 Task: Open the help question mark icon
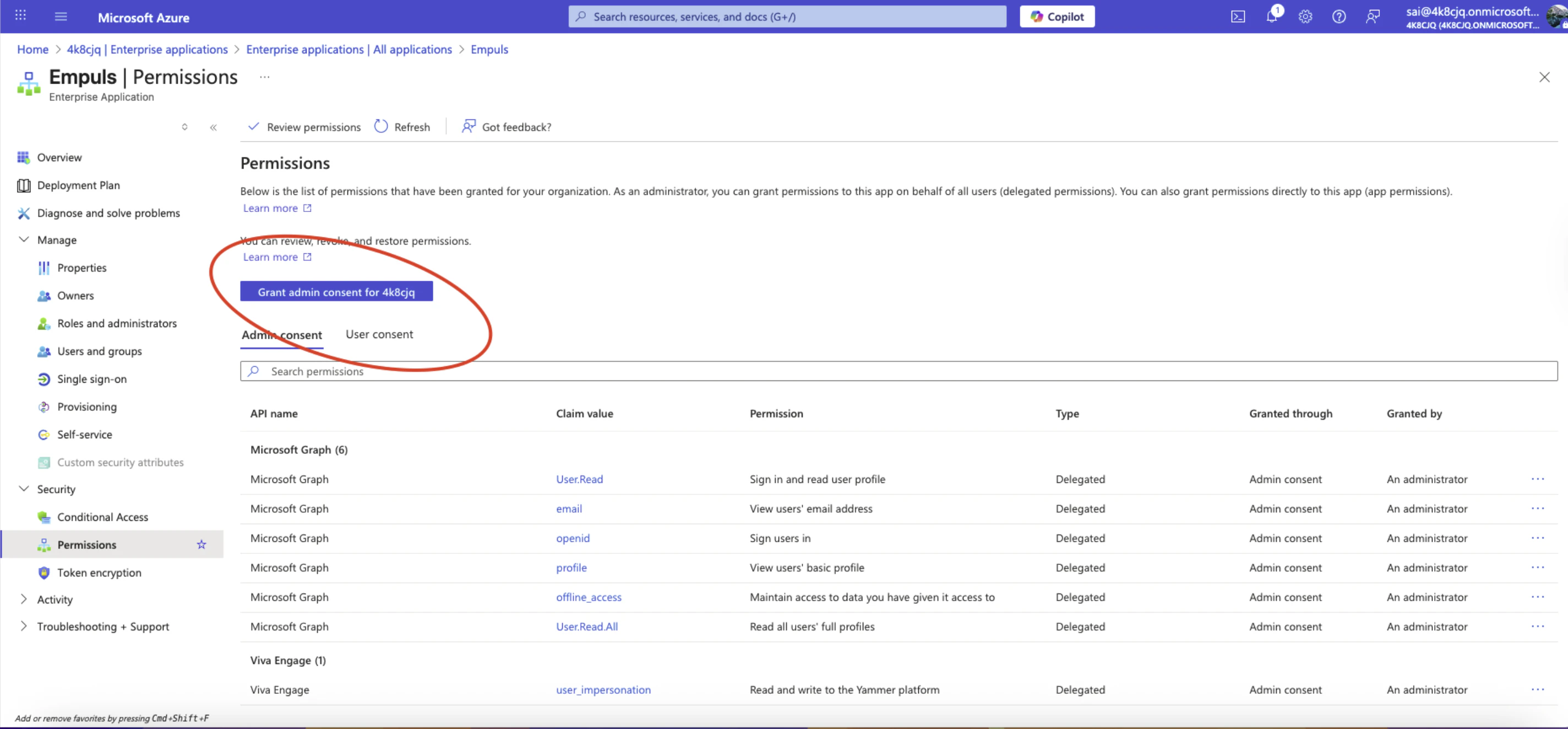[x=1338, y=17]
